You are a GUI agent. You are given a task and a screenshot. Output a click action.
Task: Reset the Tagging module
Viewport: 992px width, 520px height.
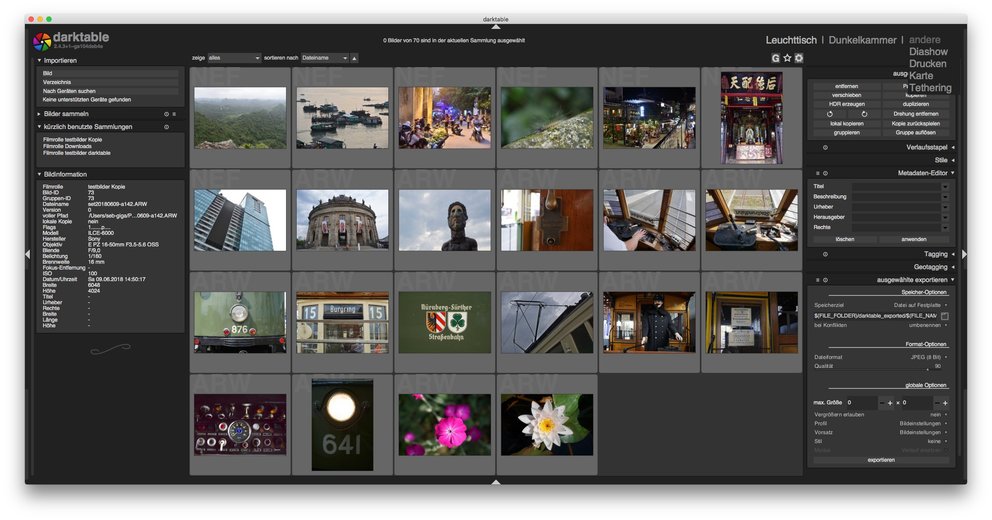(x=825, y=254)
